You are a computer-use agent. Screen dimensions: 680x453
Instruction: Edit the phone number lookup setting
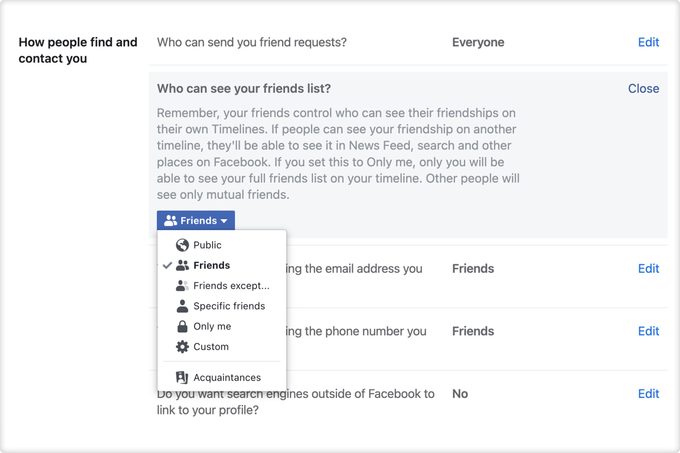tap(648, 331)
